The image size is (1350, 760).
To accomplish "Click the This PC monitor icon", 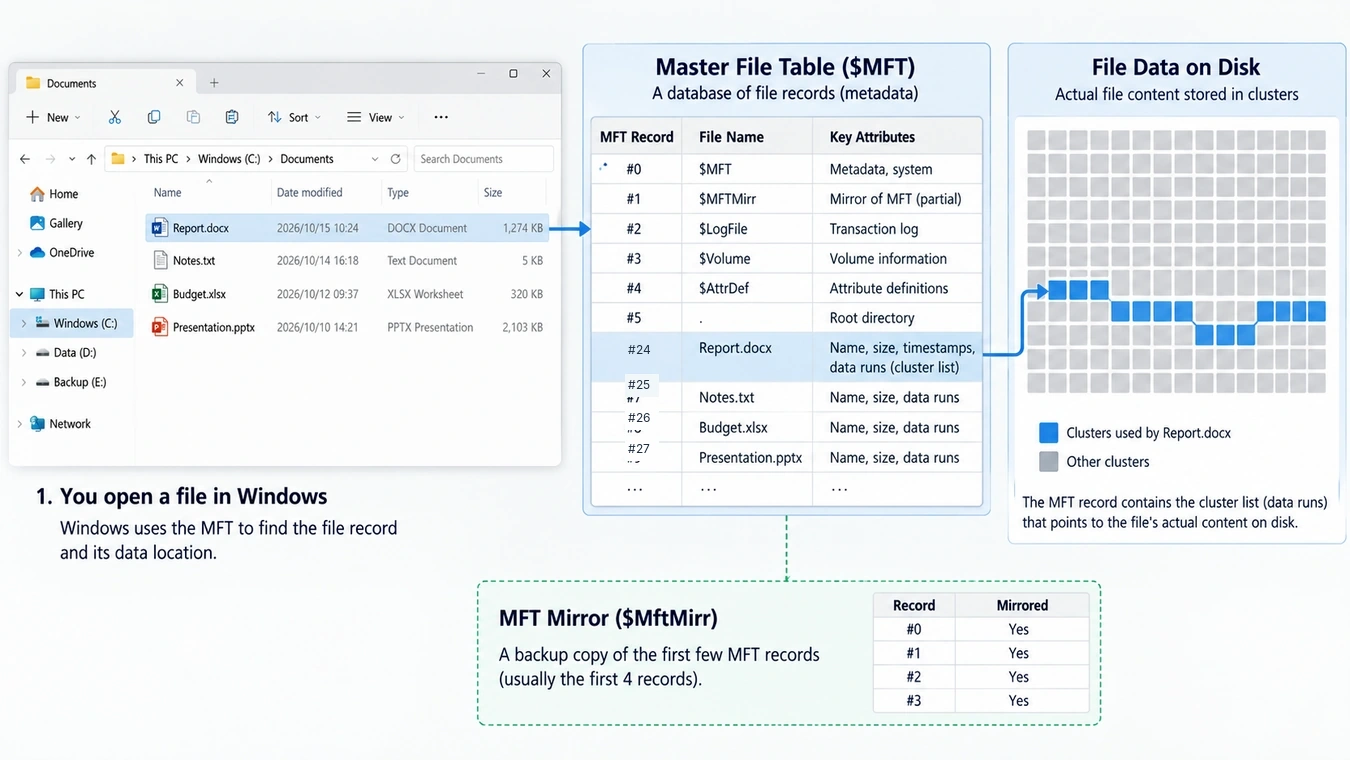I will pyautogui.click(x=37, y=294).
